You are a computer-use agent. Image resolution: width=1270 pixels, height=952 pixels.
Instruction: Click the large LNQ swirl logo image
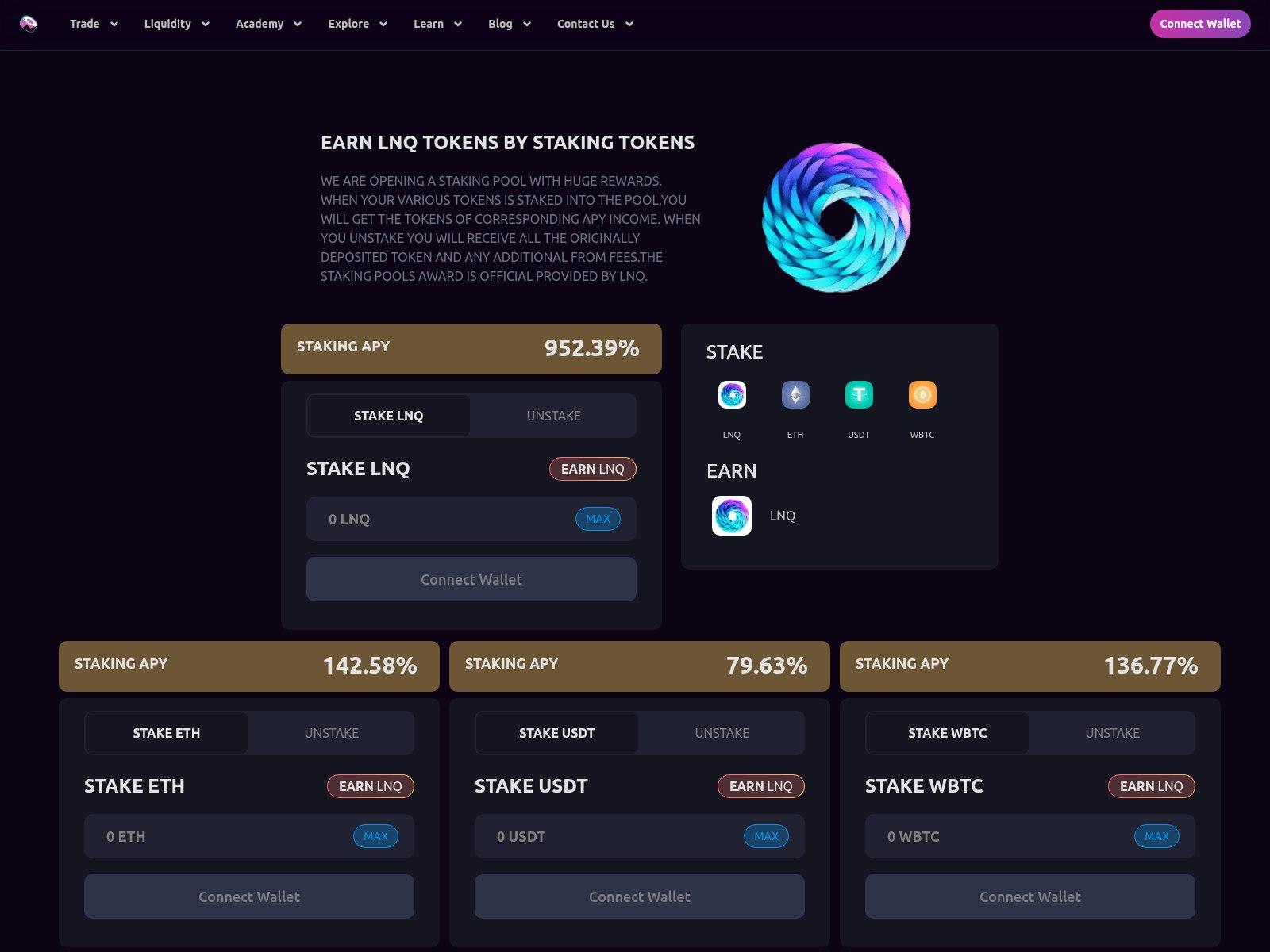point(836,217)
